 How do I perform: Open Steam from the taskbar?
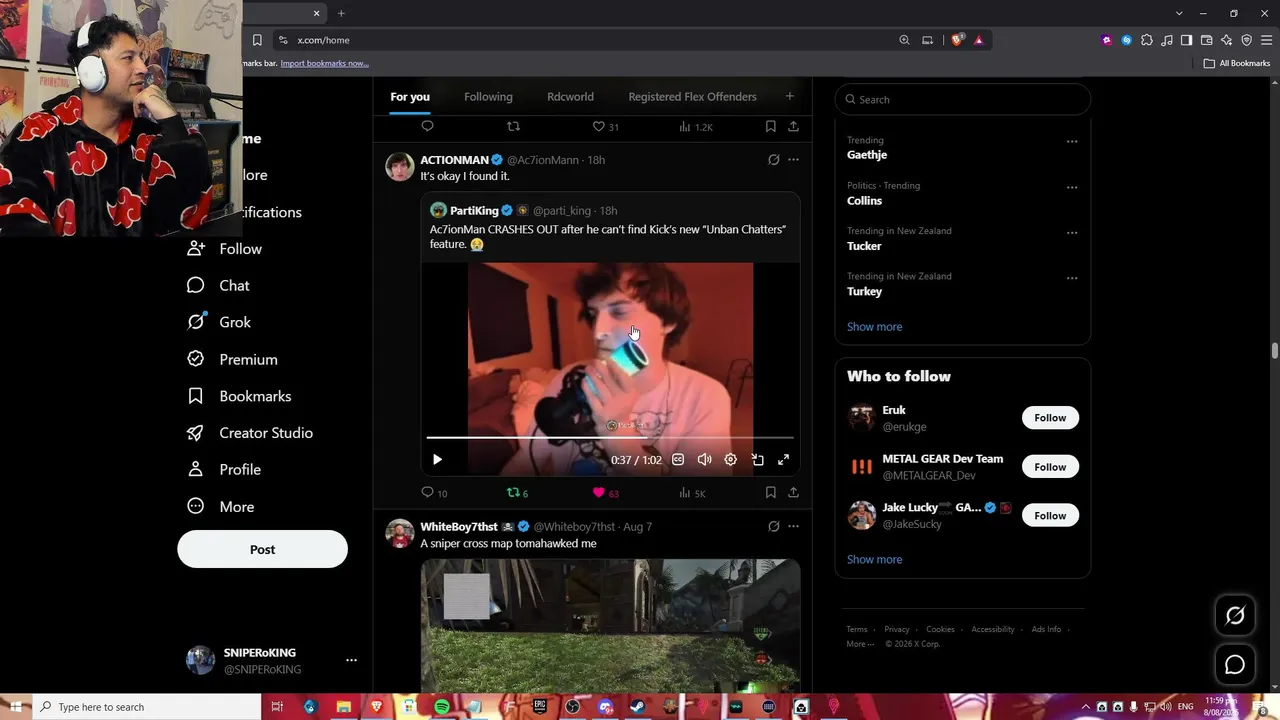click(637, 707)
